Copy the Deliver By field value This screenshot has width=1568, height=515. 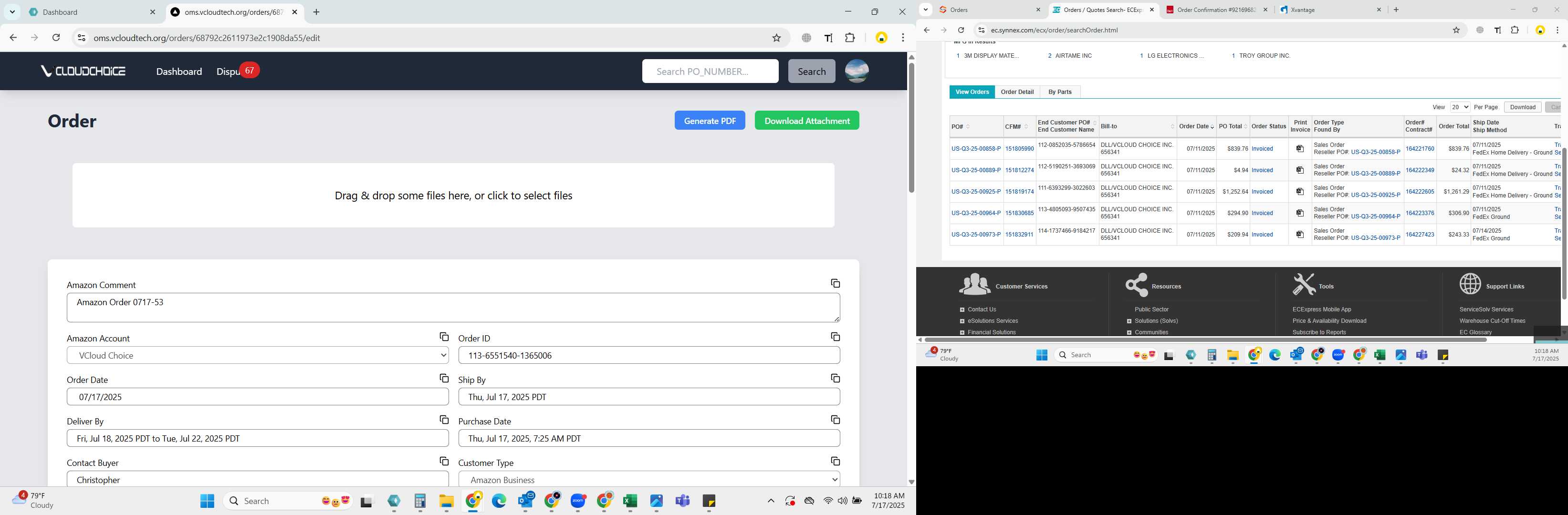pyautogui.click(x=444, y=420)
